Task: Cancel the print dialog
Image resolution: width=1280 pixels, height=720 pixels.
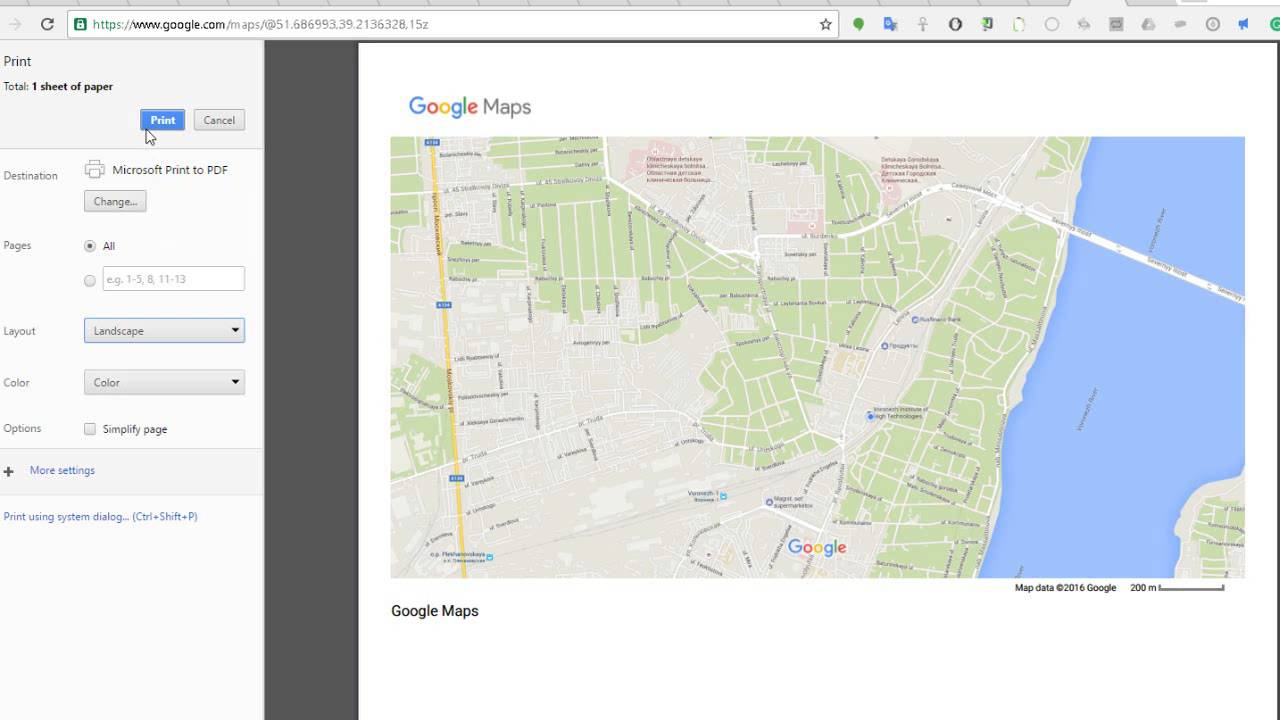Action: tap(219, 120)
